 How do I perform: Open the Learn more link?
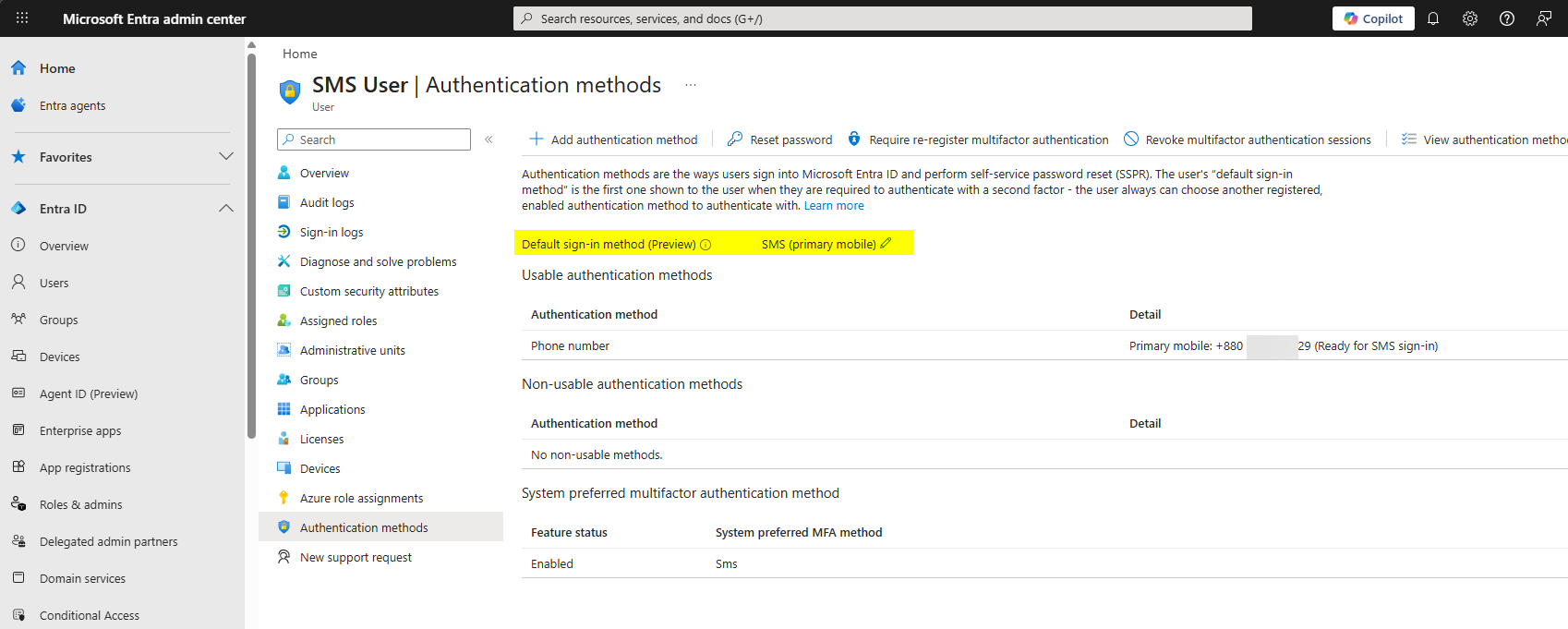[834, 206]
